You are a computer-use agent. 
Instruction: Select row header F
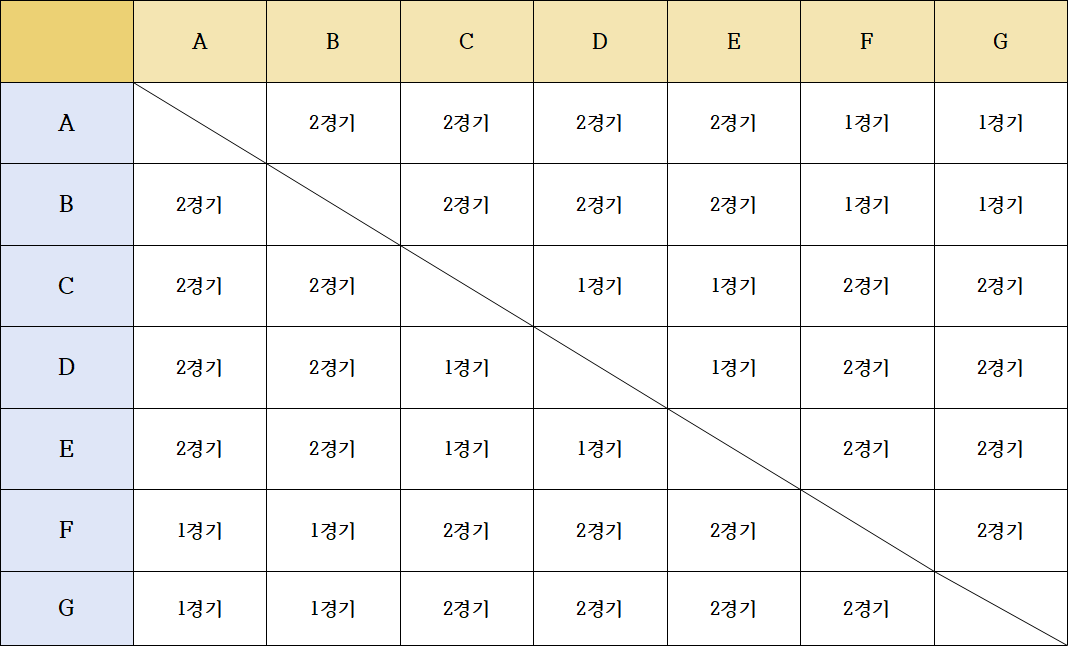(x=67, y=530)
